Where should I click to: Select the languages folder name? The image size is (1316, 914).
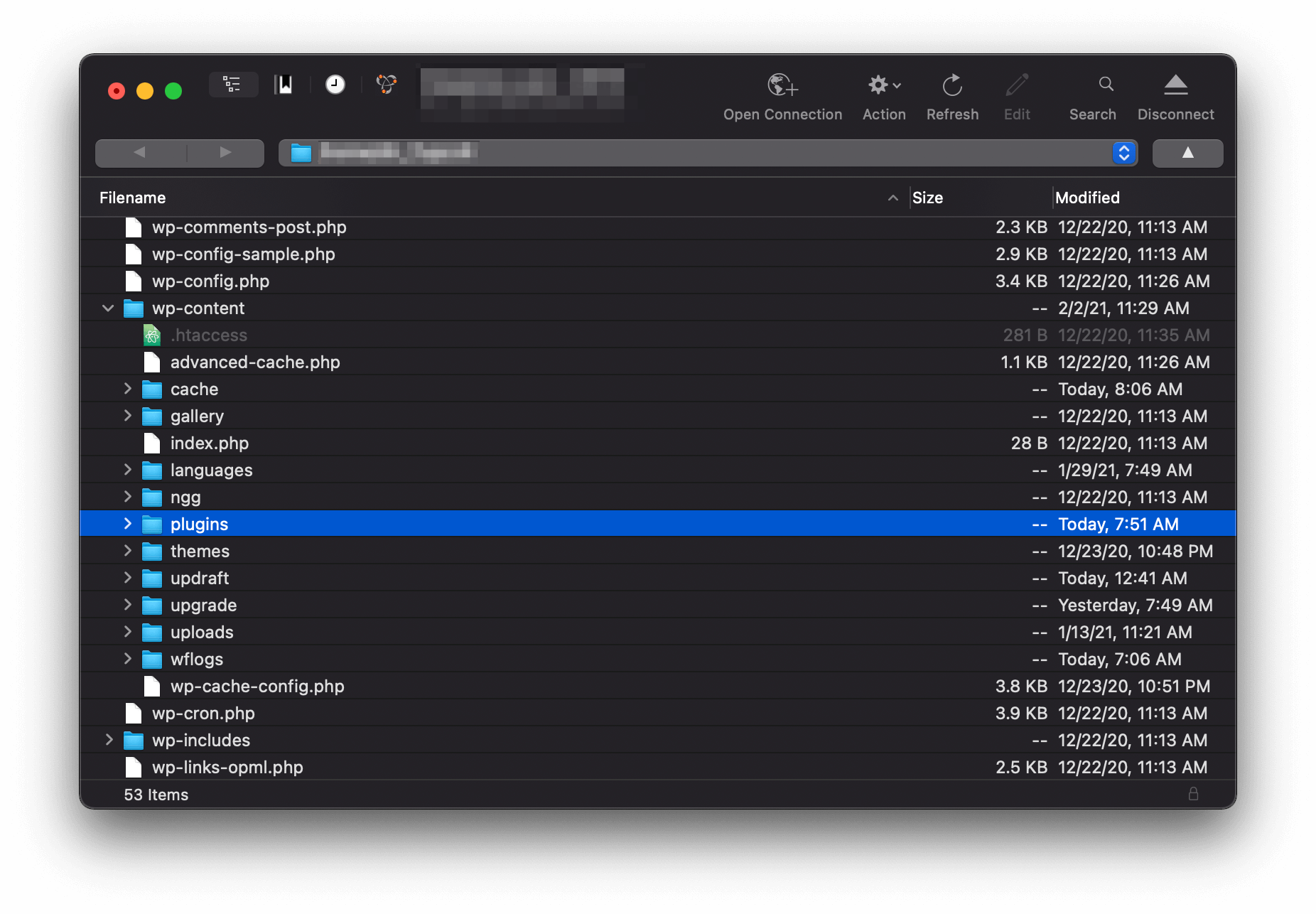pyautogui.click(x=211, y=470)
